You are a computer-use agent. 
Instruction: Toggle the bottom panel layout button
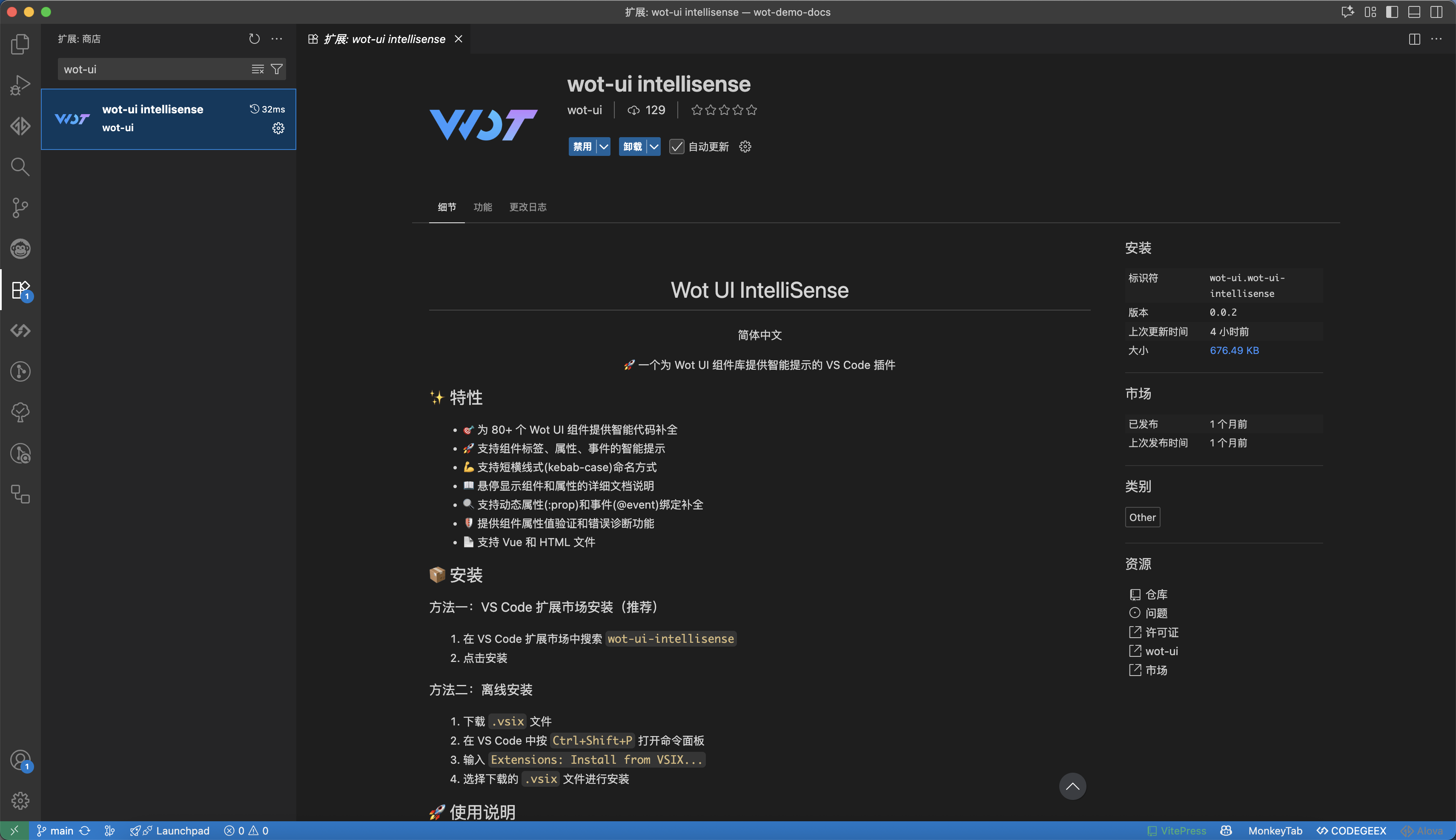pos(1414,12)
